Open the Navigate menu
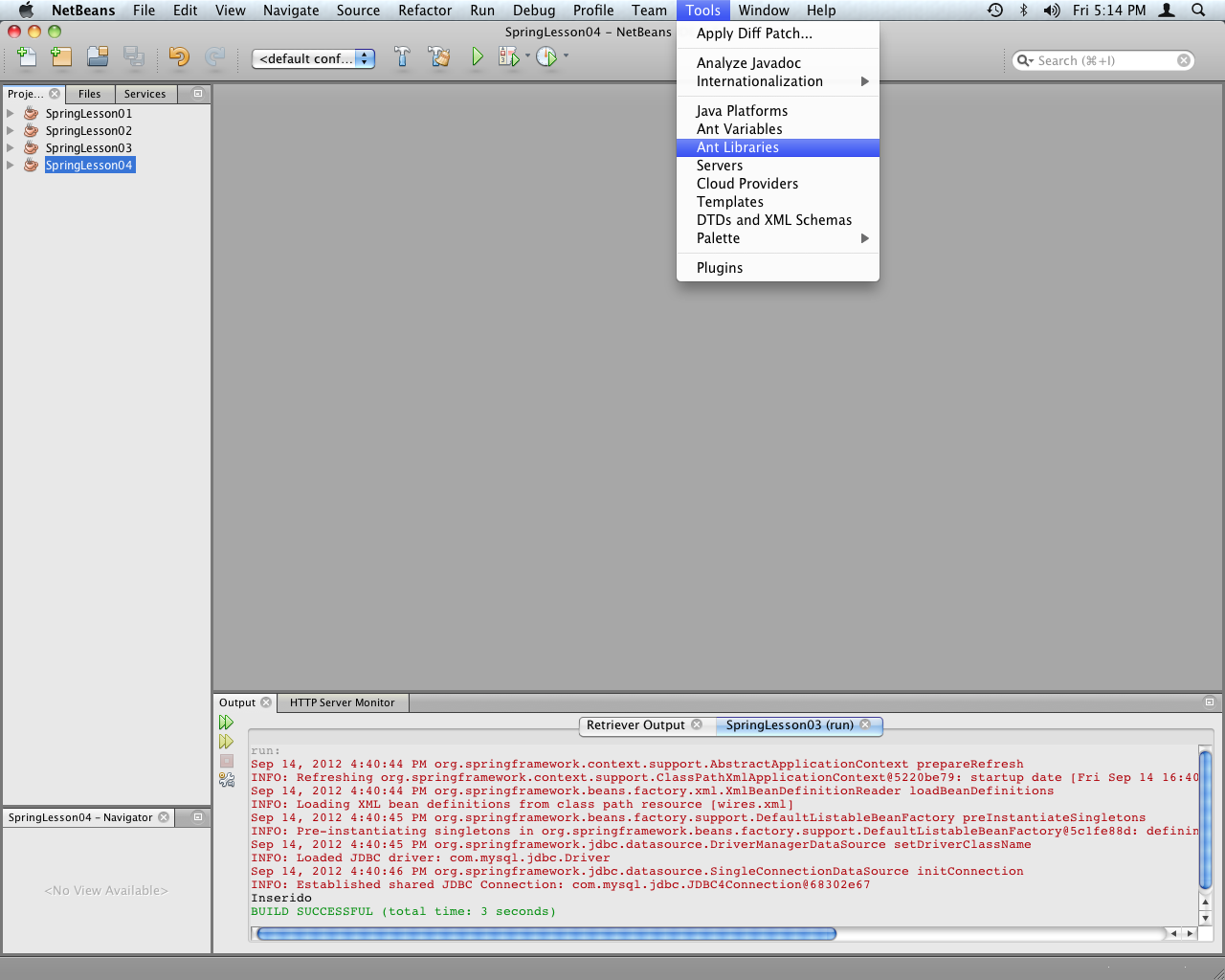 291,10
